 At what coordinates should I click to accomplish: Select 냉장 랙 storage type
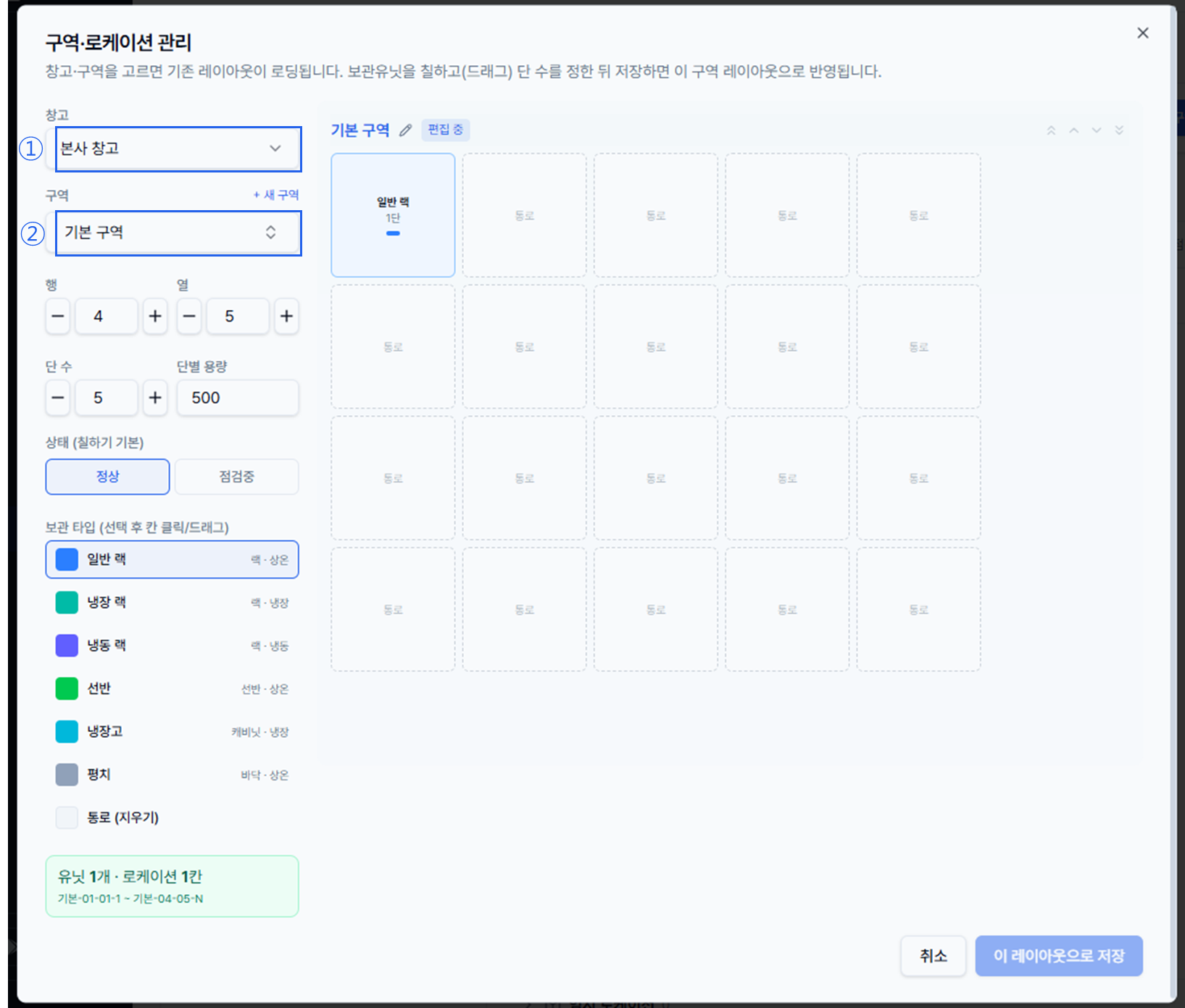point(172,602)
